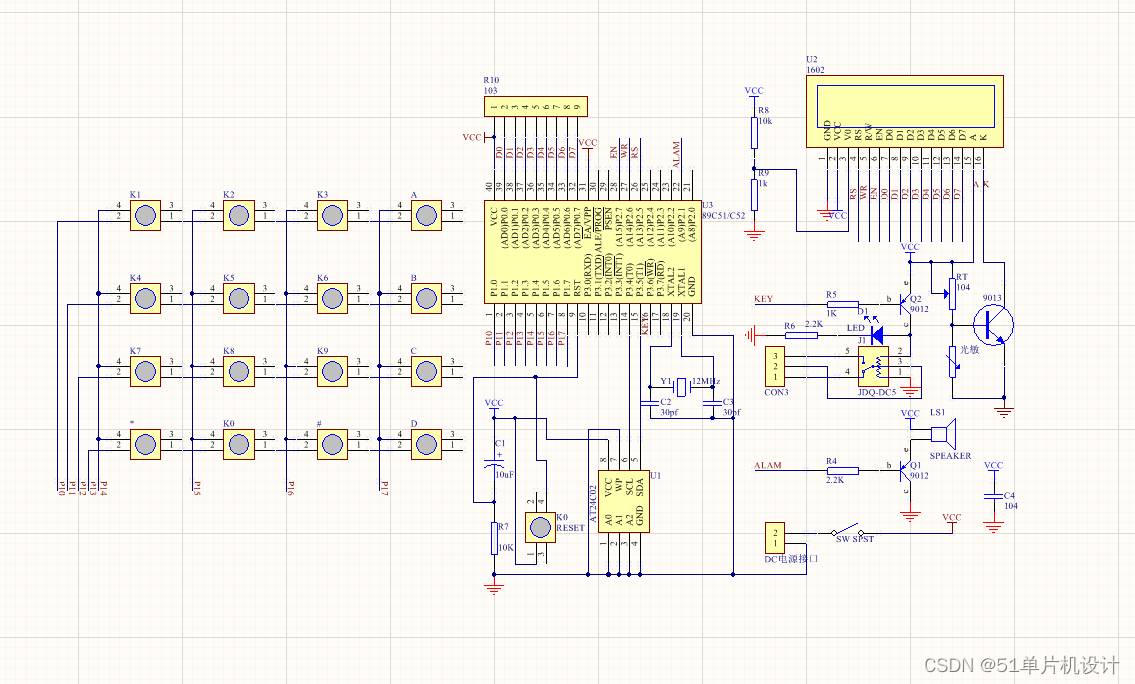Click the 'DC电源接口' label text

point(791,559)
